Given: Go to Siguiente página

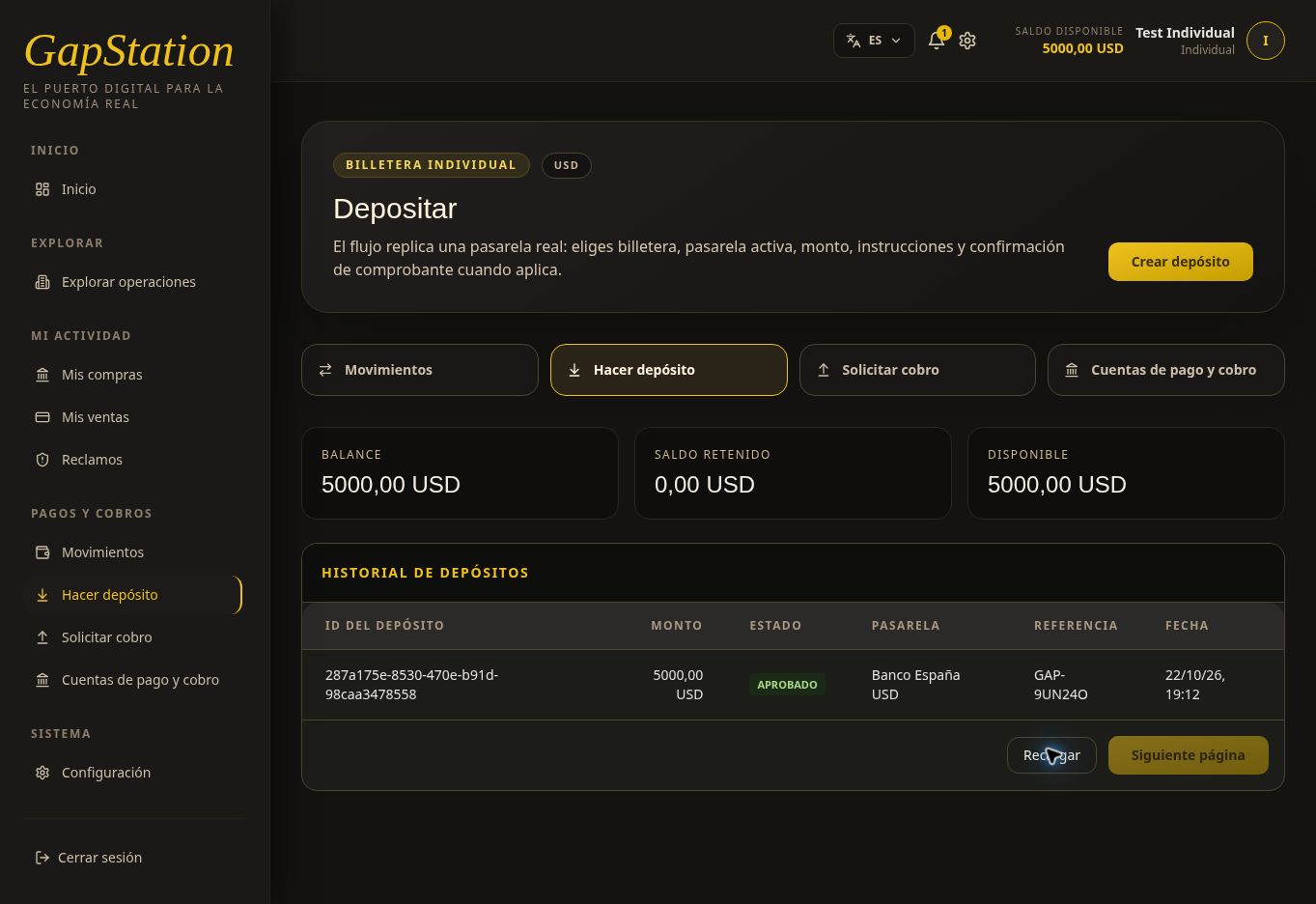Looking at the screenshot, I should click(1188, 755).
